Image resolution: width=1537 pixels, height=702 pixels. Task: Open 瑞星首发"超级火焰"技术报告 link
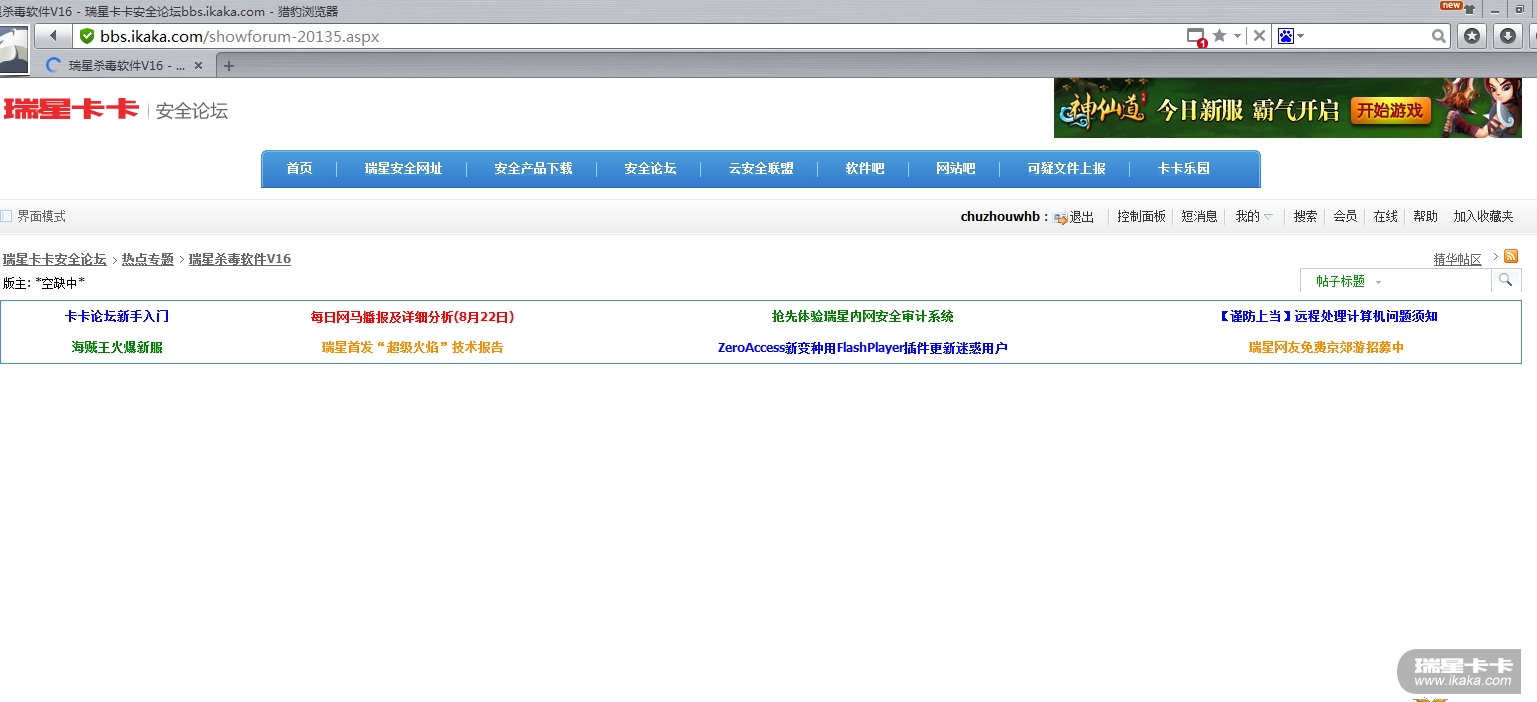tap(412, 347)
